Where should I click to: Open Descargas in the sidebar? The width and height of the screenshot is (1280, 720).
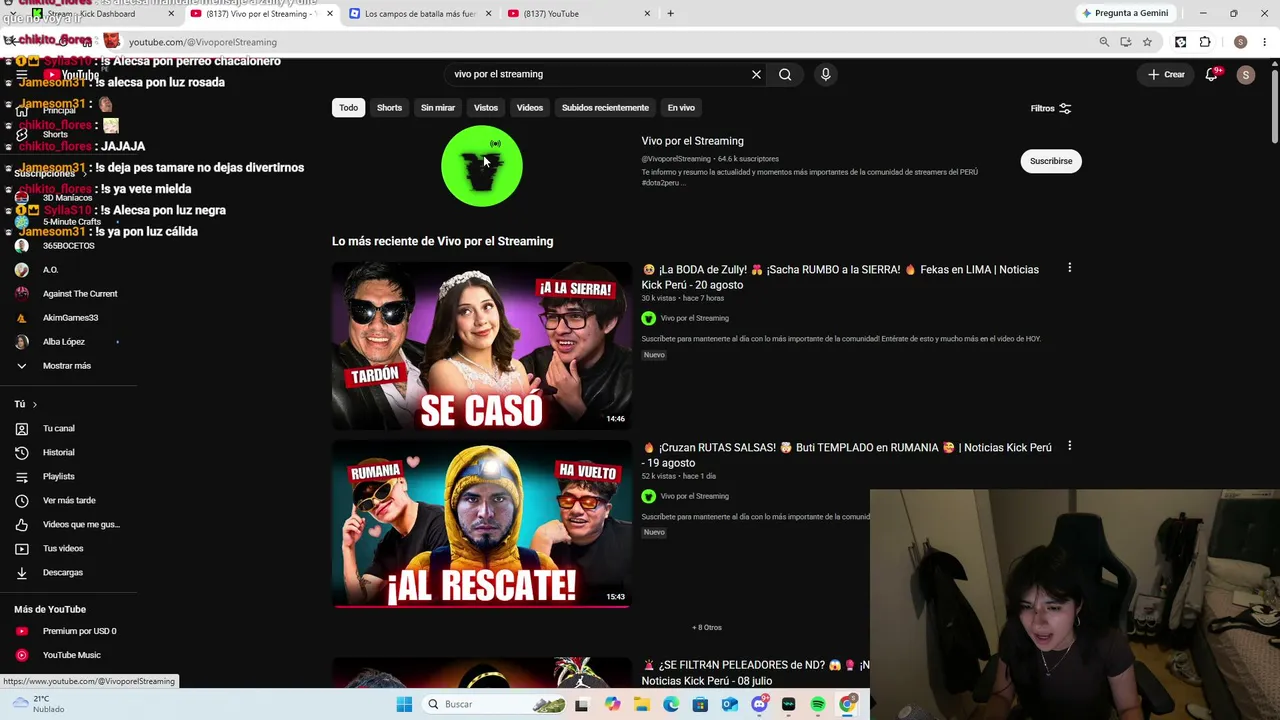tap(63, 573)
